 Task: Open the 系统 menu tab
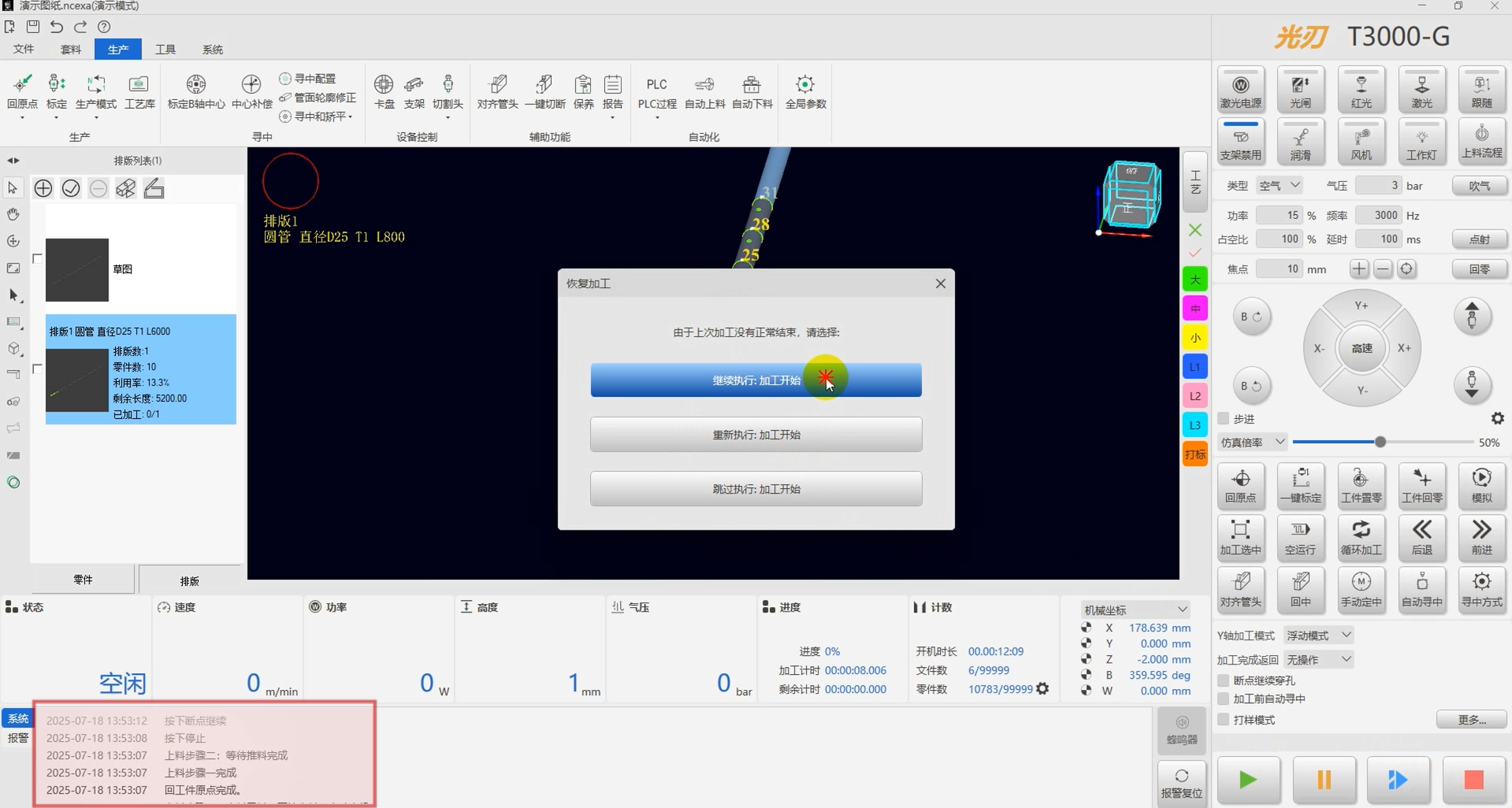tap(213, 49)
